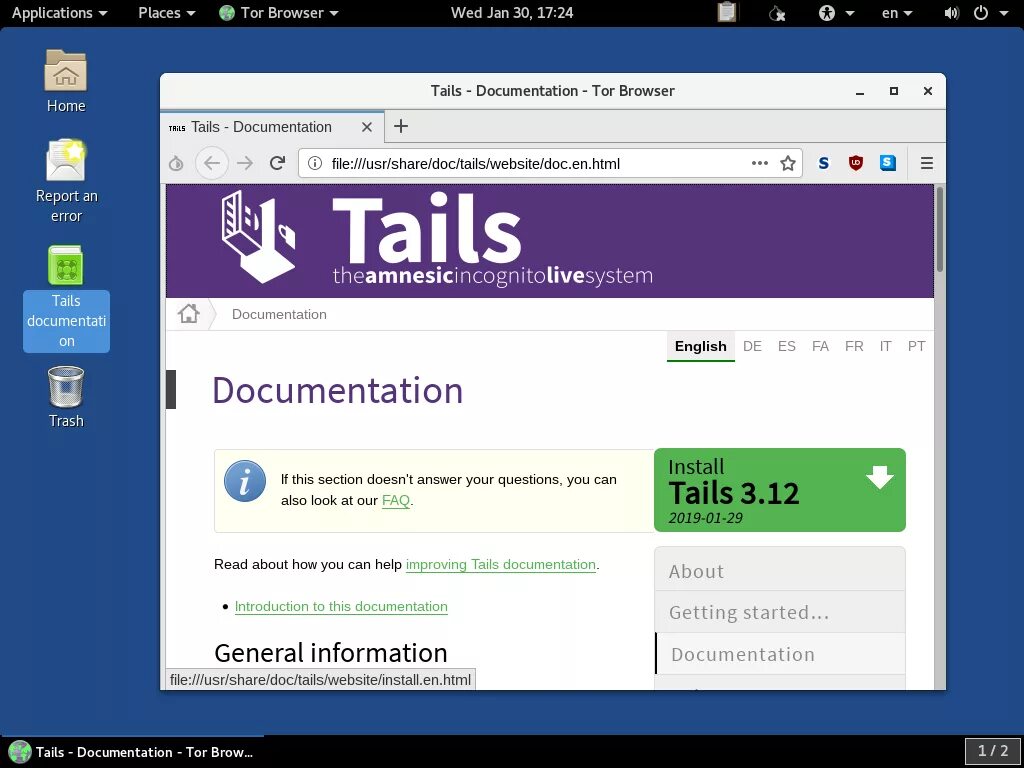Select the English language tab
This screenshot has width=1024, height=768.
pos(701,346)
